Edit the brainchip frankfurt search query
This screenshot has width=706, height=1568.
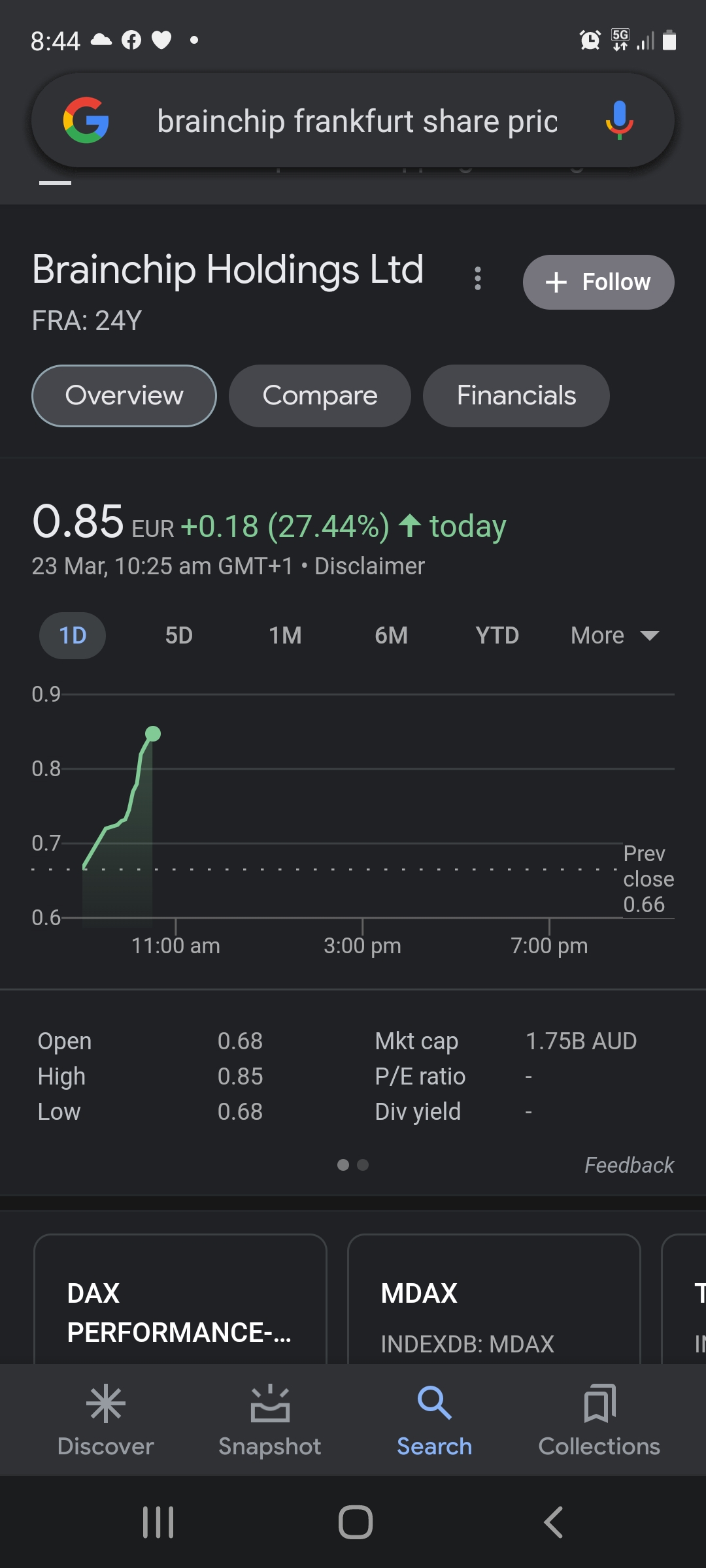click(x=357, y=122)
